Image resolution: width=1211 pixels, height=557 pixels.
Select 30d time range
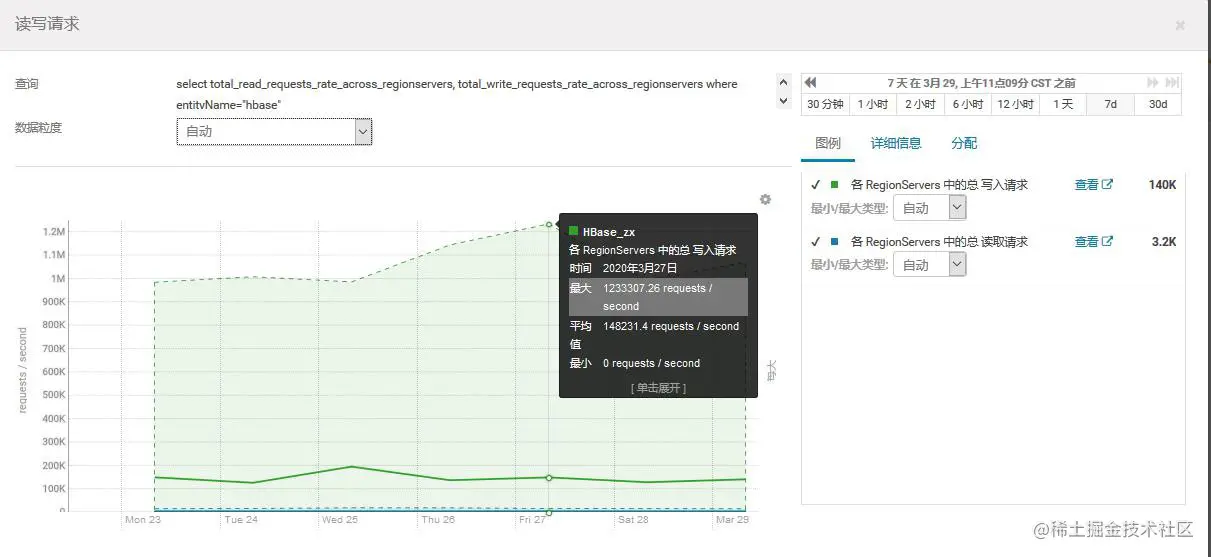1157,104
